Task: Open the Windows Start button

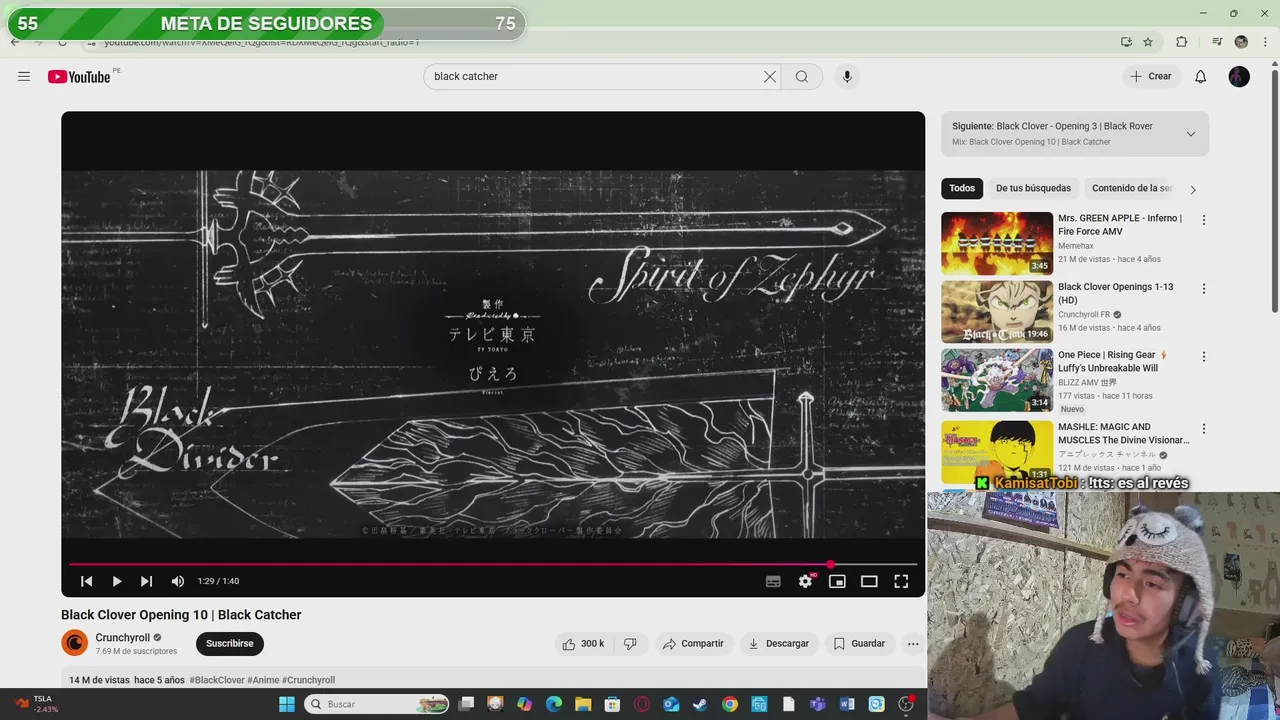Action: click(287, 704)
